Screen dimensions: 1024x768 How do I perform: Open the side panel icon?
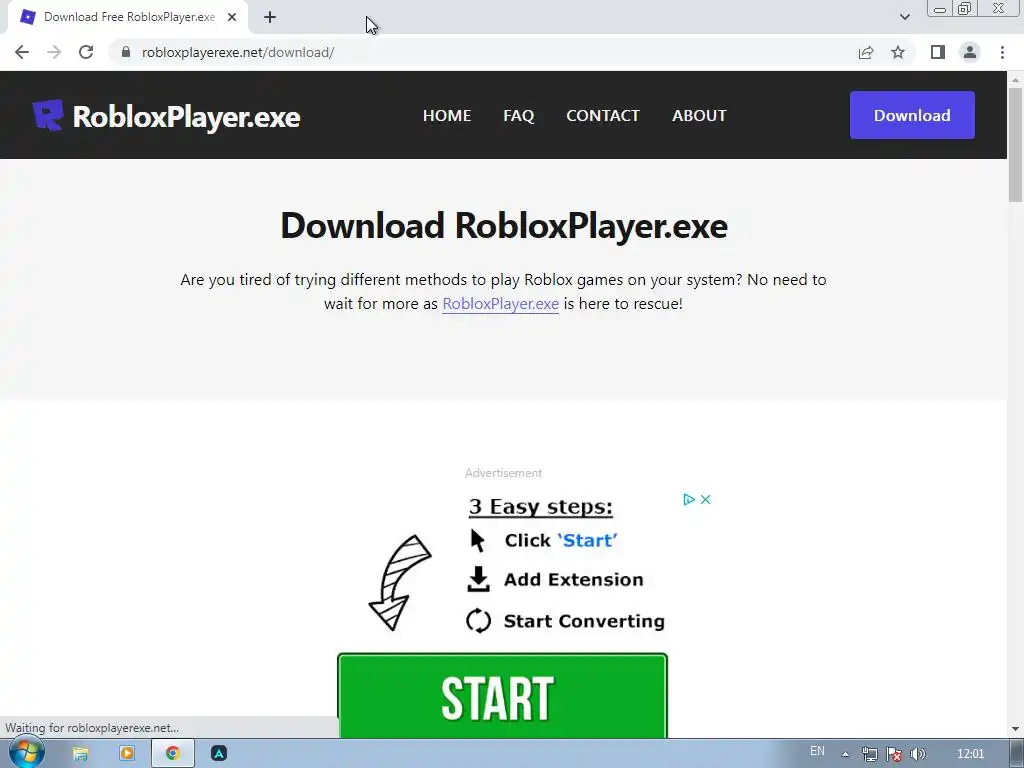click(x=938, y=52)
